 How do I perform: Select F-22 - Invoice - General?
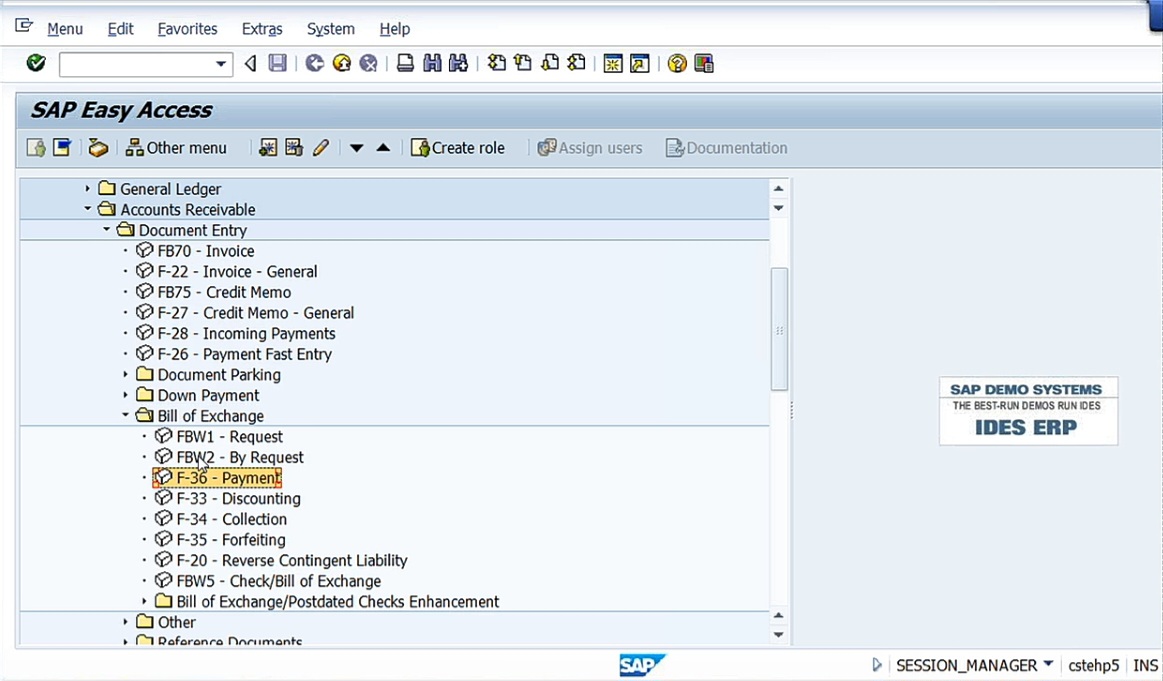(237, 272)
